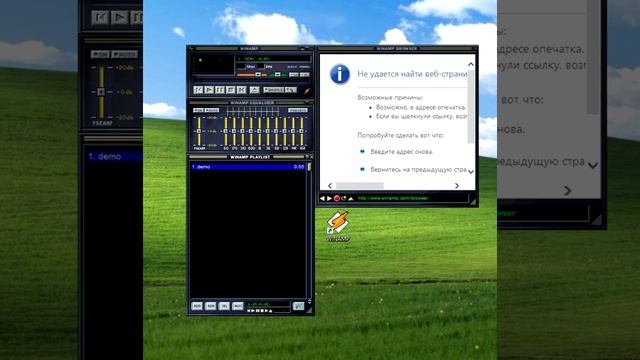Click the 600 Hz equalizer band slider
The width and height of the screenshot is (640, 360).
251,131
